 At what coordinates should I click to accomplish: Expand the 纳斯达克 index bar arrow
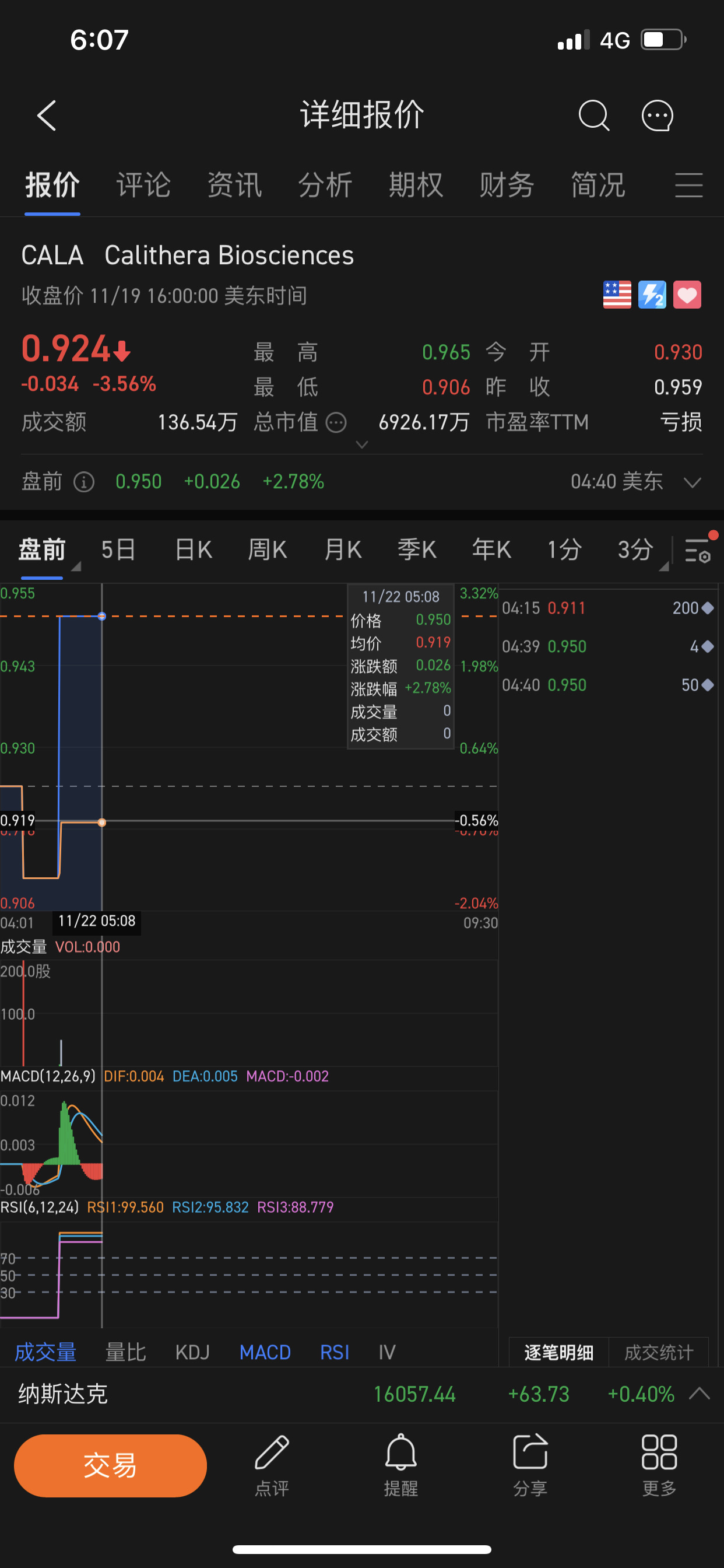tap(699, 1394)
